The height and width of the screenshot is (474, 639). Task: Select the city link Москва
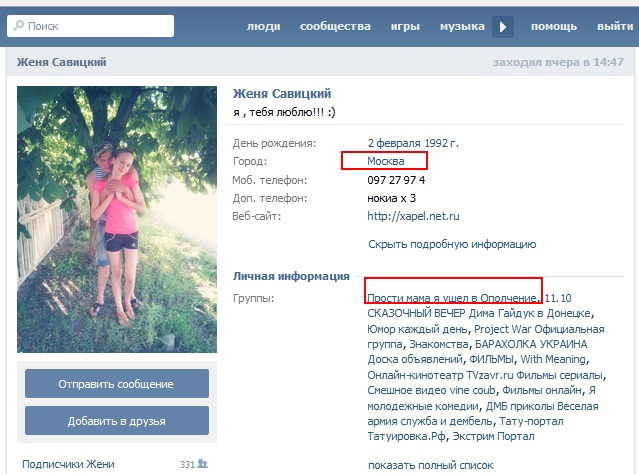pos(384,161)
